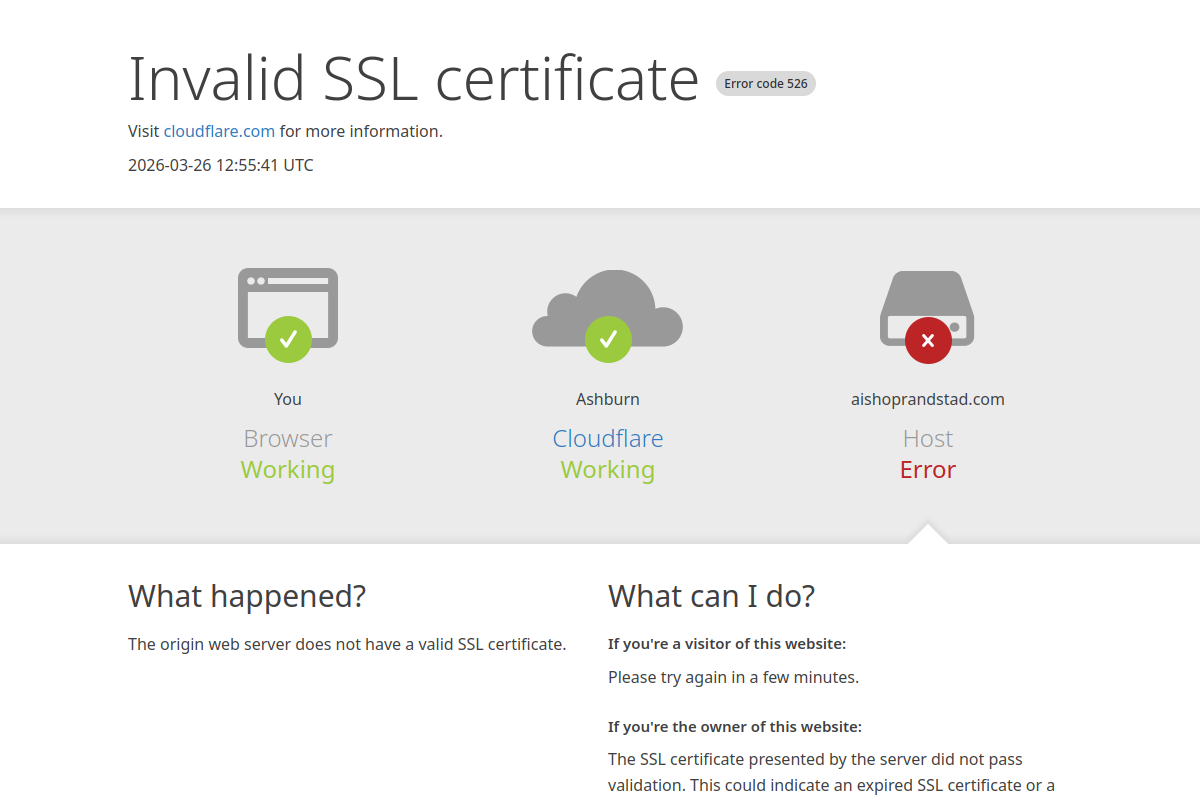Viewport: 1200px width, 800px height.
Task: Click the 'What can I do?' section heading
Action: 711,596
